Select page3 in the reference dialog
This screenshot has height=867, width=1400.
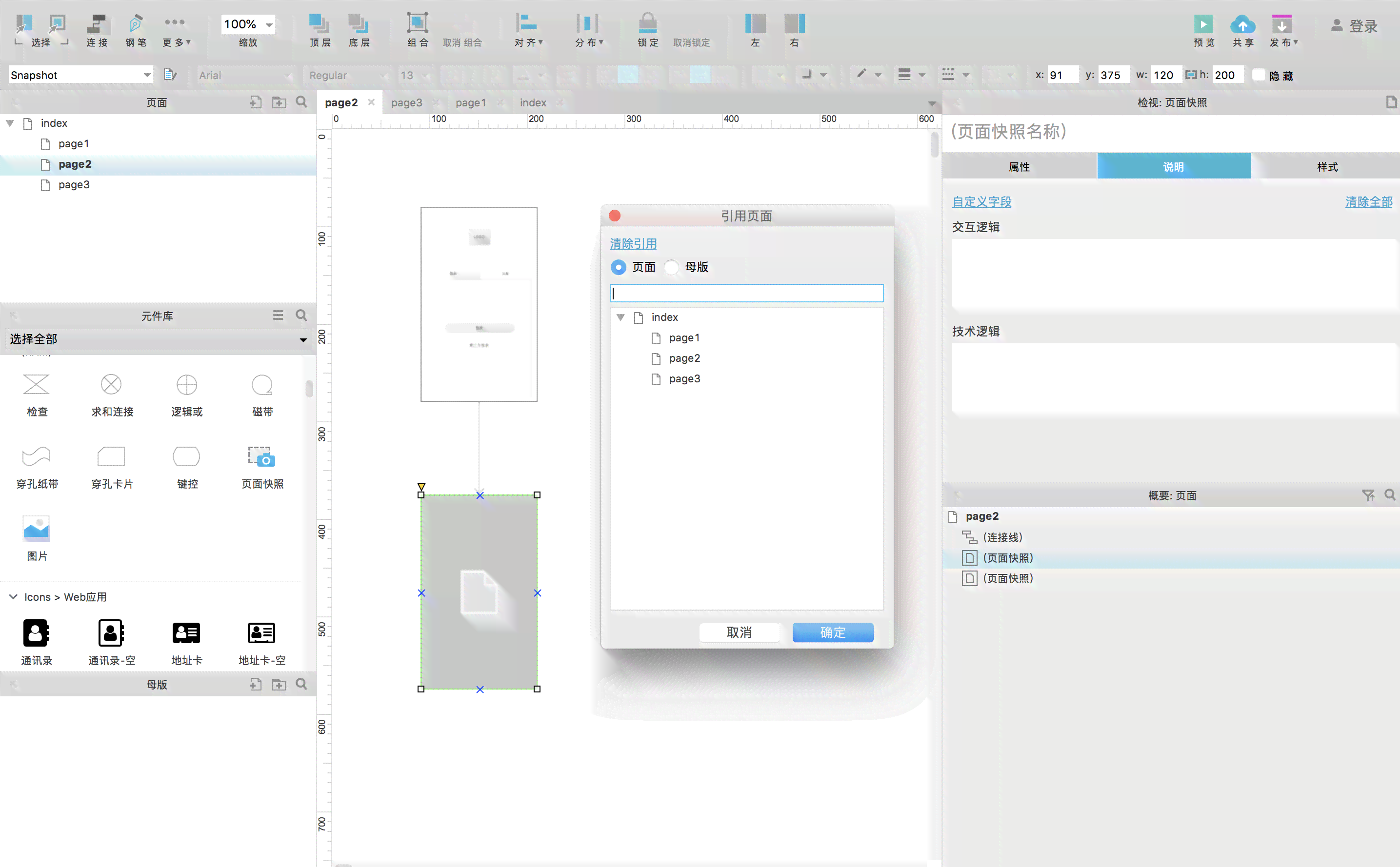pyautogui.click(x=684, y=378)
